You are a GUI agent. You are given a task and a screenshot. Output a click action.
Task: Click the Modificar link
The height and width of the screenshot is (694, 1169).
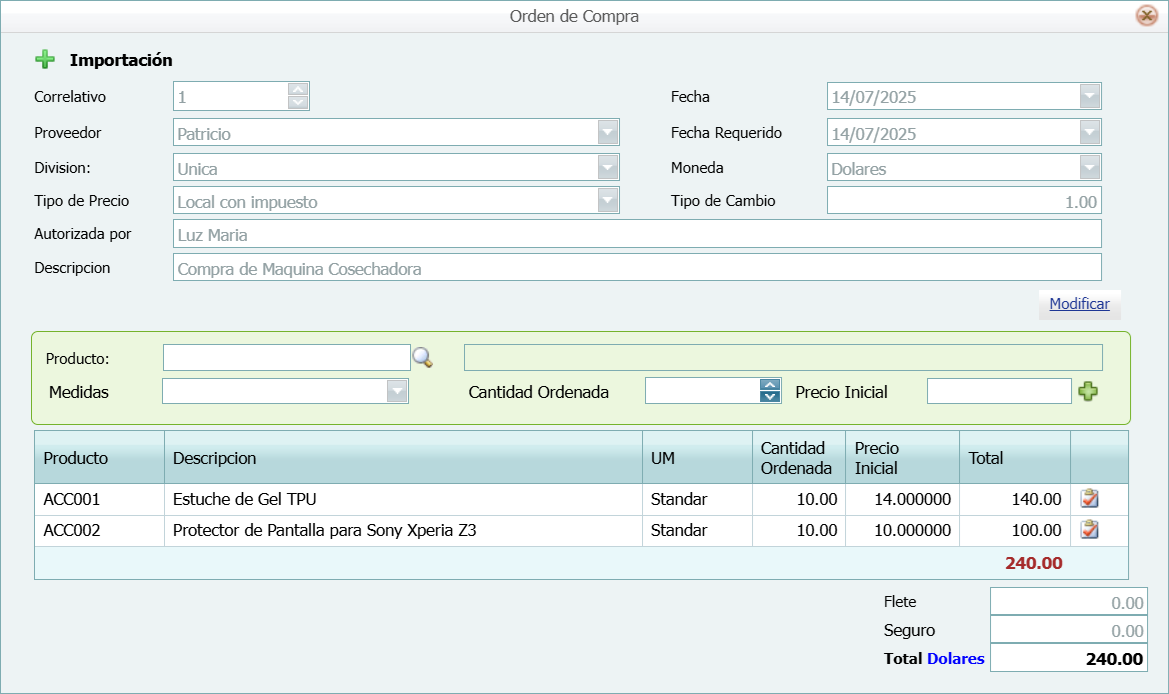[1079, 304]
